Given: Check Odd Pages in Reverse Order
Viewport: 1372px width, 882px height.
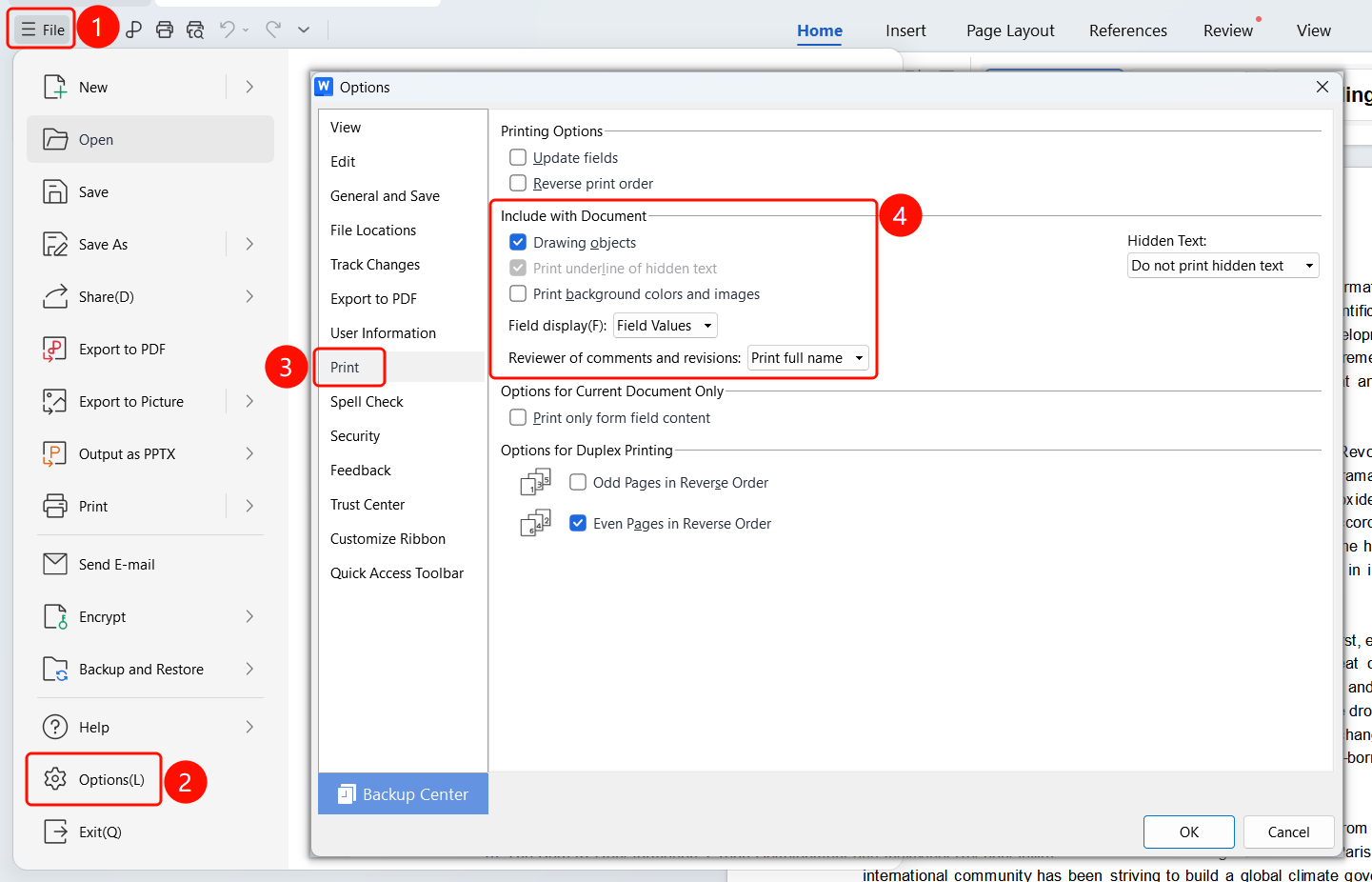Looking at the screenshot, I should coord(578,482).
